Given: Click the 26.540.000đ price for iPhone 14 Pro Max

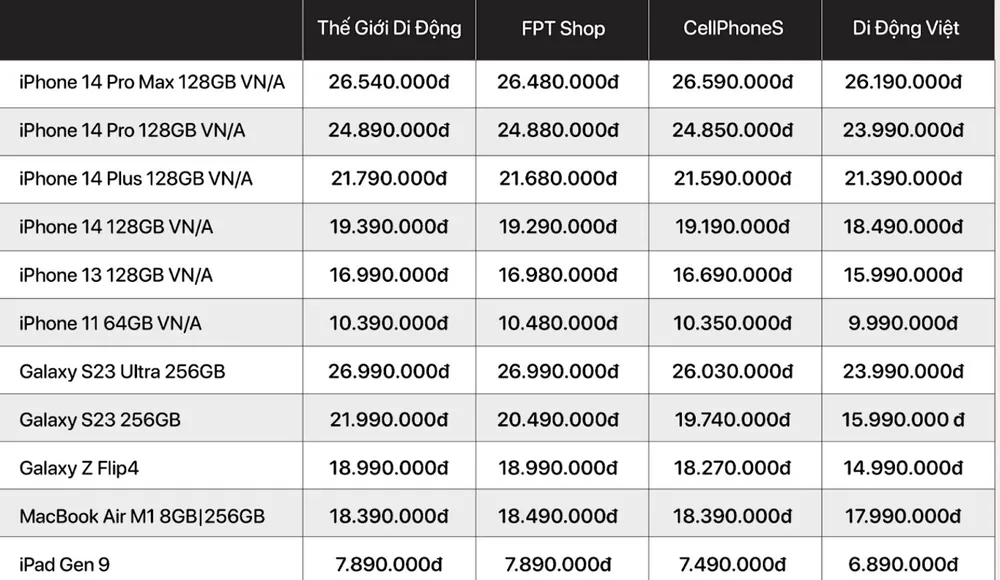Looking at the screenshot, I should coord(389,82).
